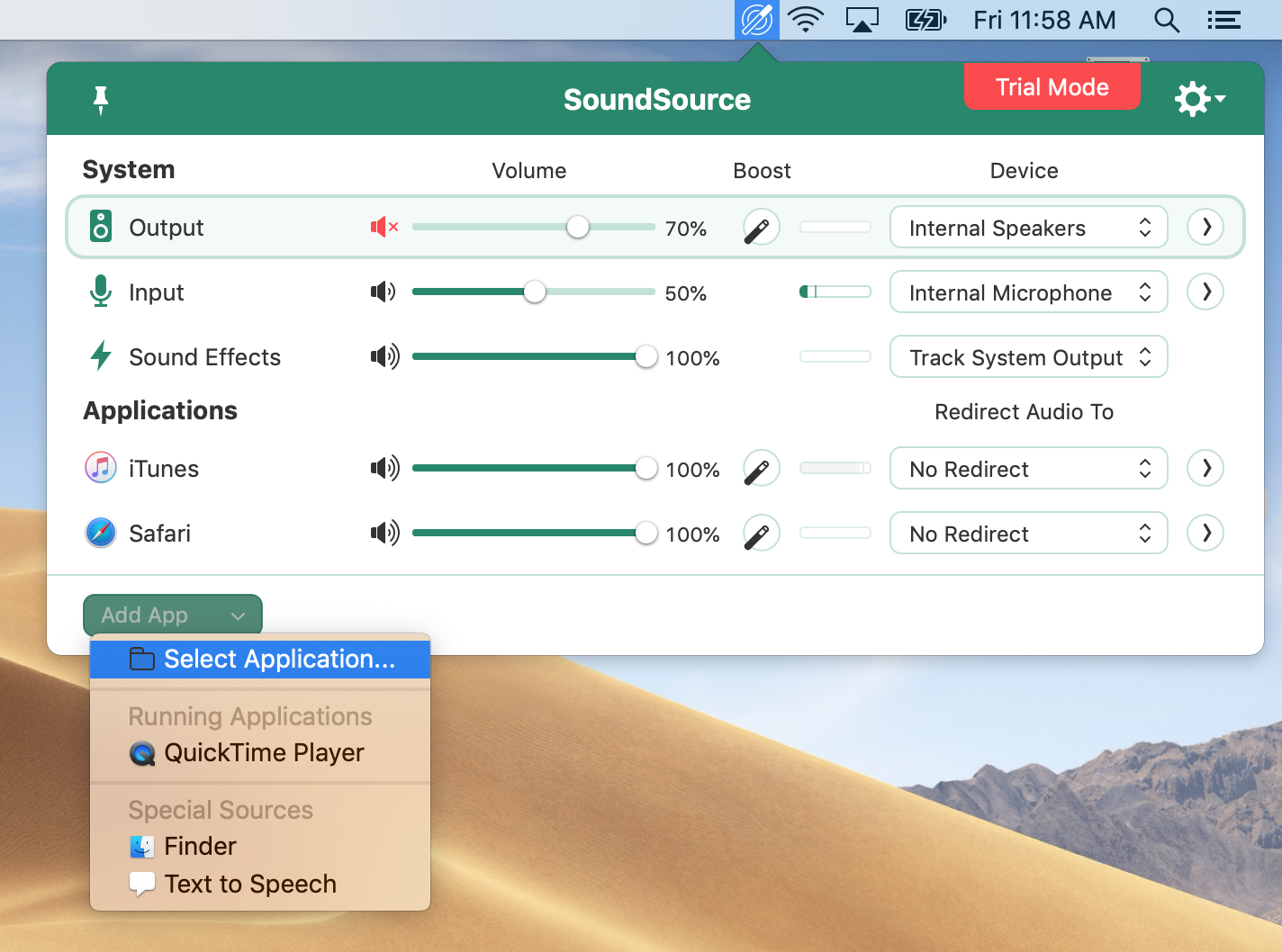Click the Sound Effects 100% value
This screenshot has width=1282, height=952.
point(693,358)
